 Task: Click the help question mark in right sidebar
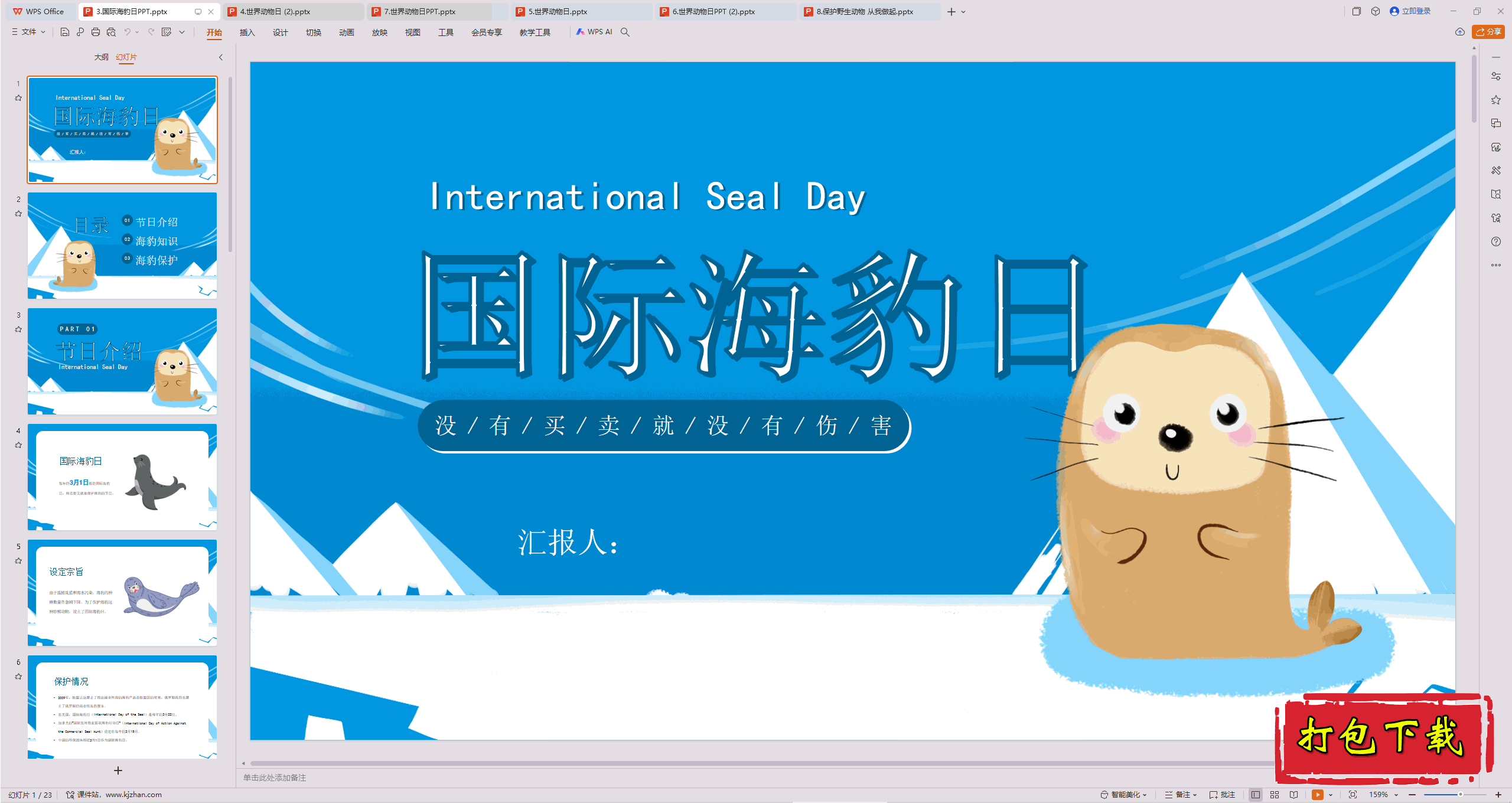[x=1496, y=241]
